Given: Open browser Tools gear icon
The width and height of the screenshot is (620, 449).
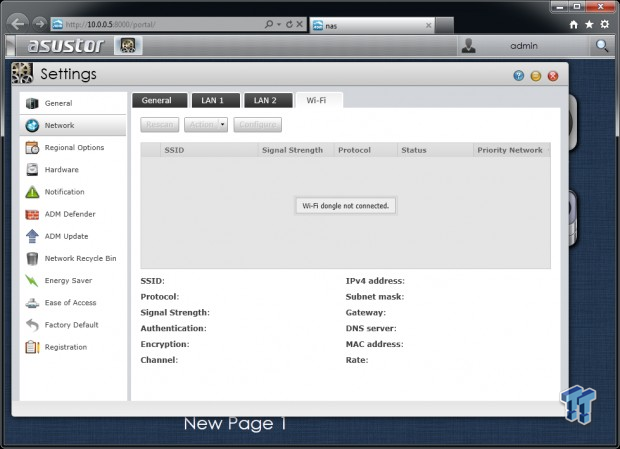Looking at the screenshot, I should point(605,25).
